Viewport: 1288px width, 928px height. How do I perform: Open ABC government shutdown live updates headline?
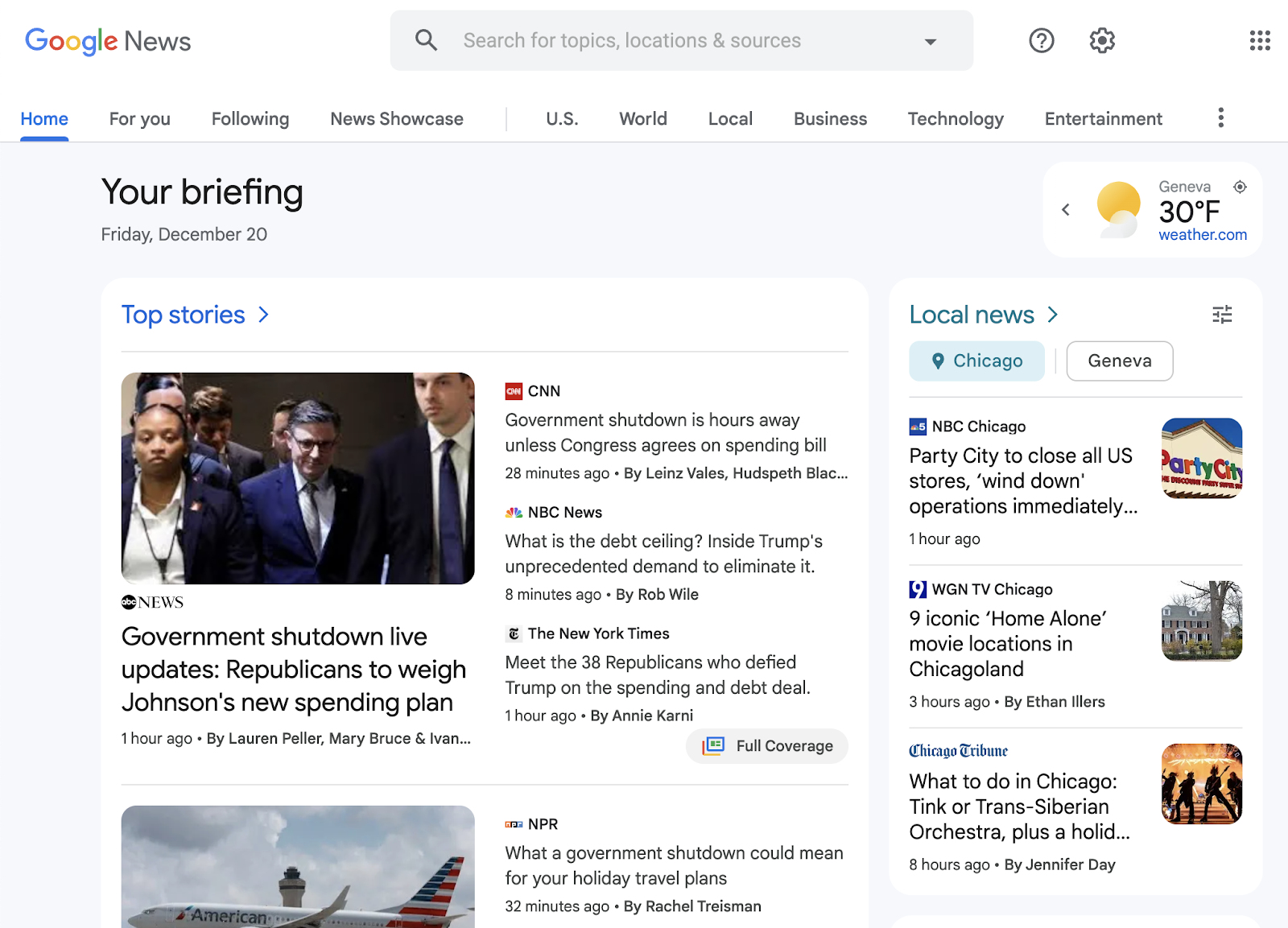click(x=294, y=670)
